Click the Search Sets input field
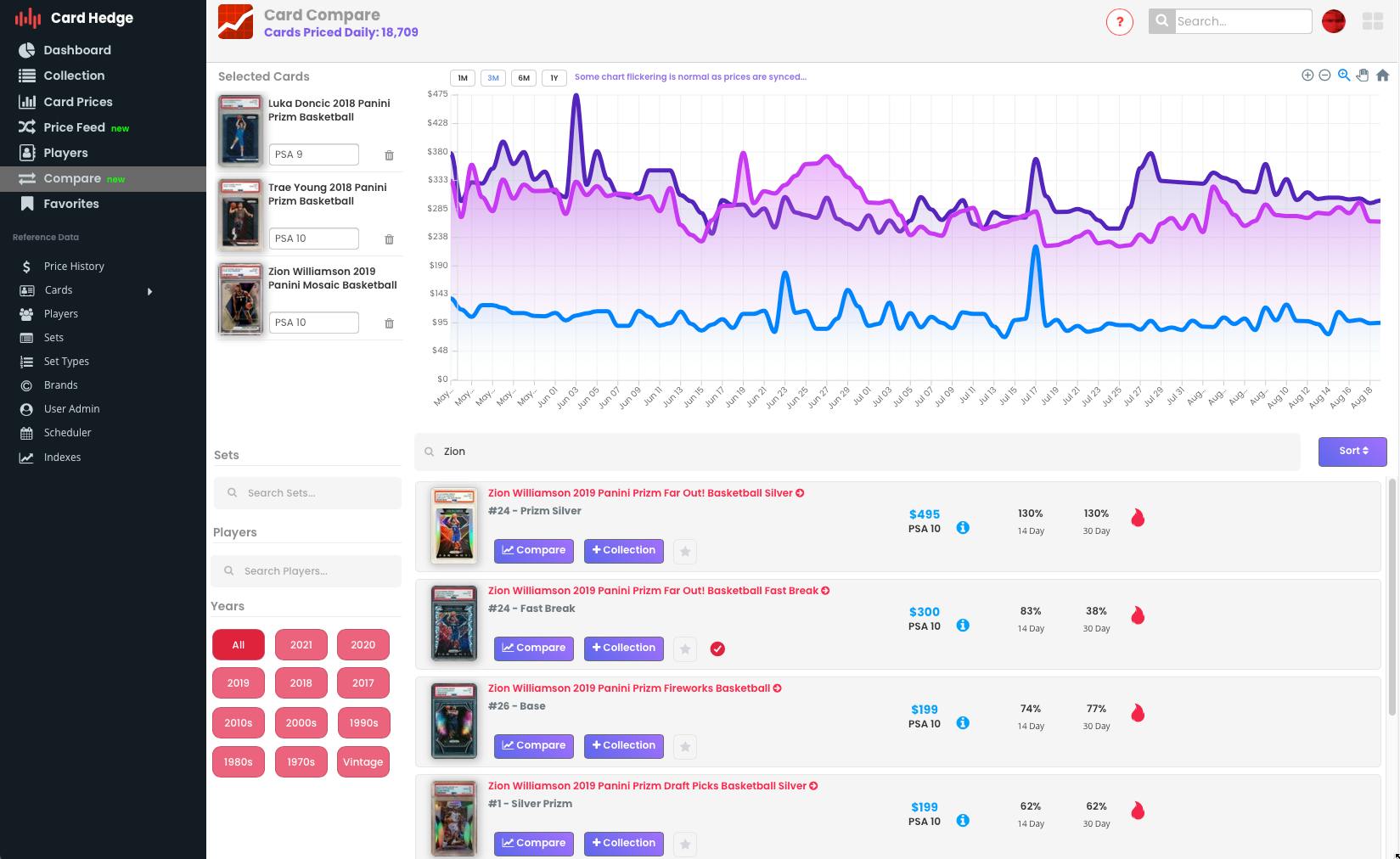This screenshot has height=859, width=1400. pyautogui.click(x=307, y=493)
